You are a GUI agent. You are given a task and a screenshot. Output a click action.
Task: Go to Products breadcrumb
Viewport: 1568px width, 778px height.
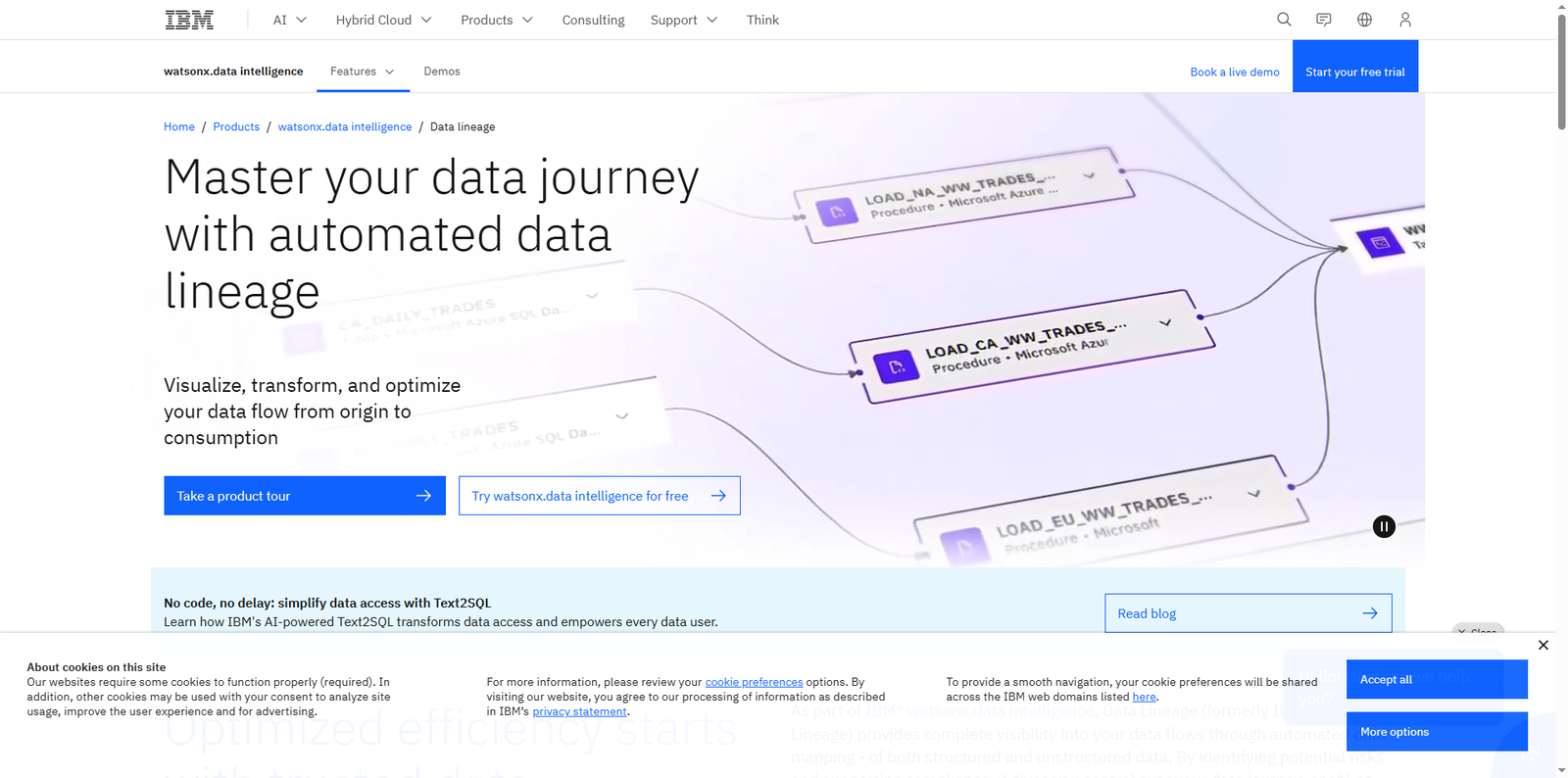(236, 127)
